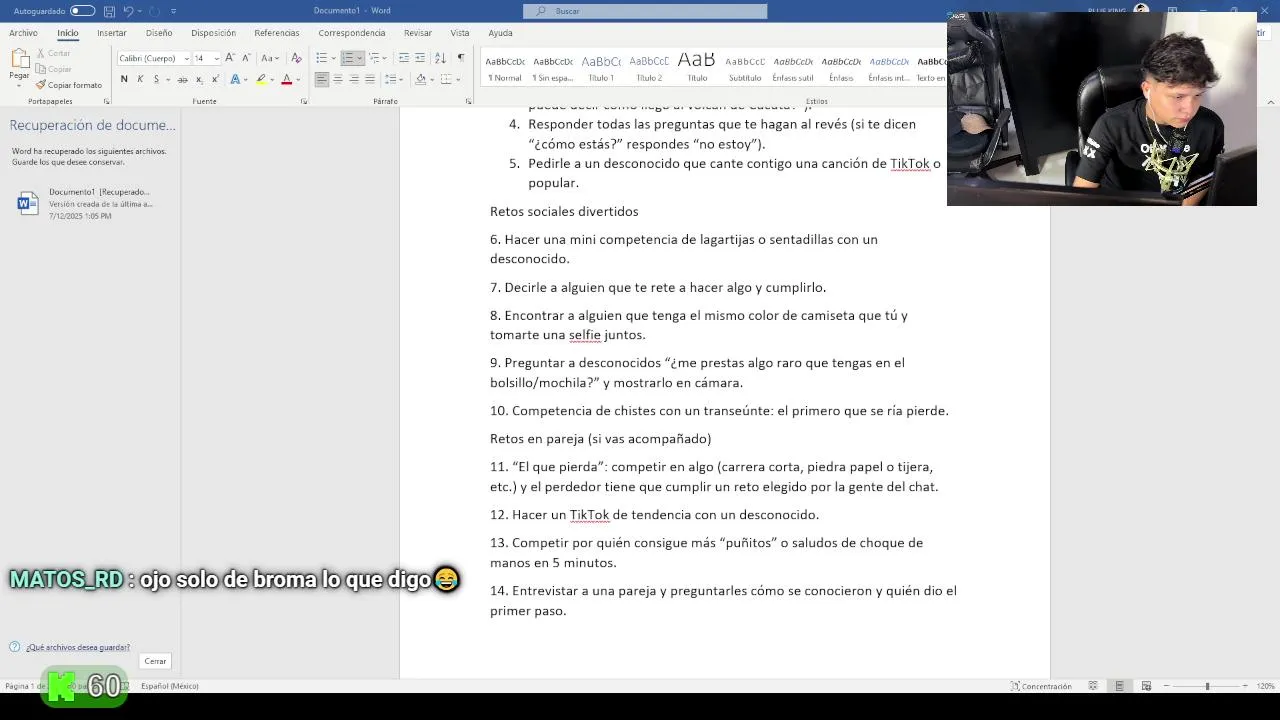The width and height of the screenshot is (1280, 720).
Task: Align paragraph text to the right
Action: pyautogui.click(x=354, y=79)
